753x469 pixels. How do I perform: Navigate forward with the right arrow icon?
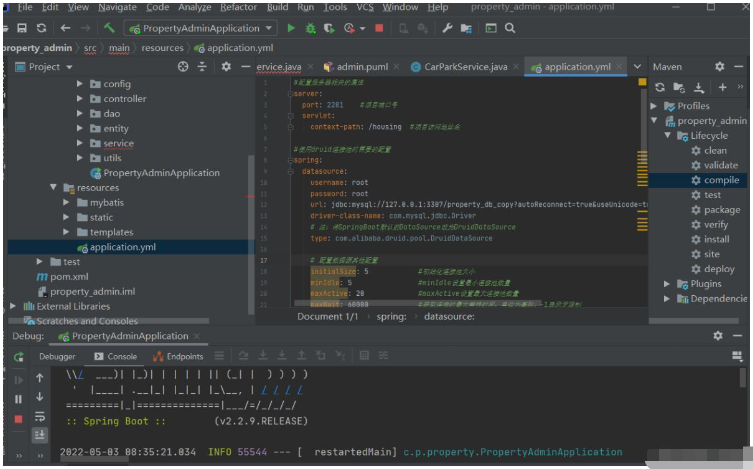tap(85, 28)
